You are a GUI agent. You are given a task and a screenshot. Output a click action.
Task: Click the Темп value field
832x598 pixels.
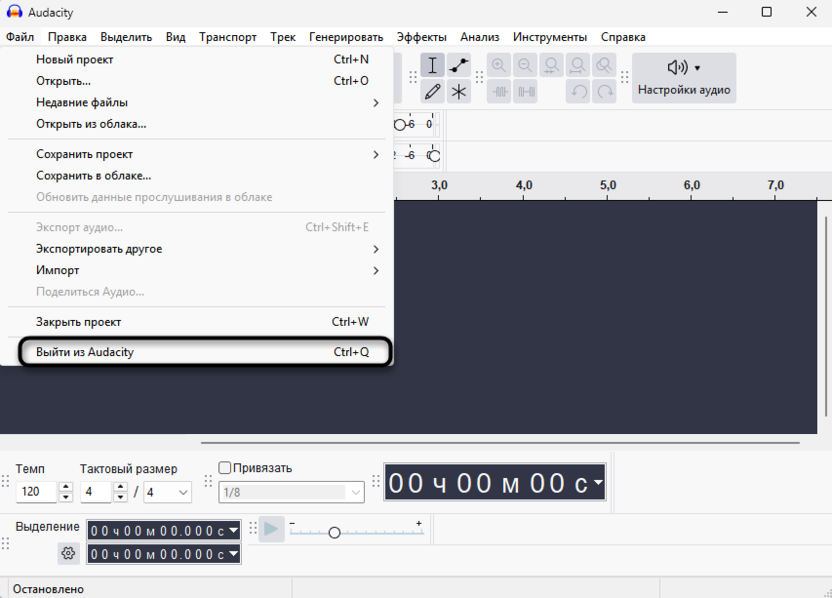[x=37, y=492]
